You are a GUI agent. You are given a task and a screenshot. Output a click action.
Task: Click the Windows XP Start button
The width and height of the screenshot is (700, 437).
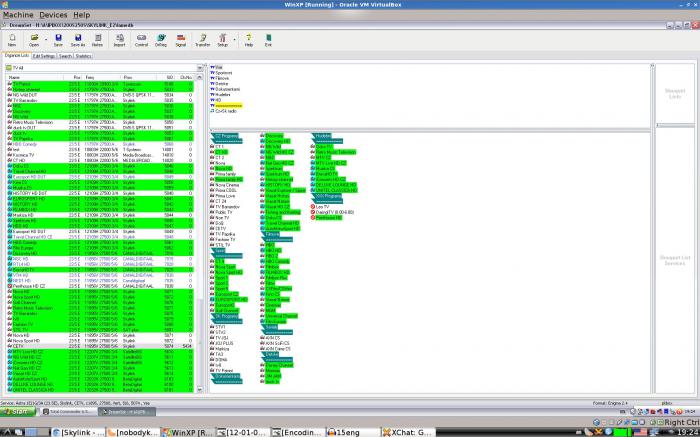point(18,412)
